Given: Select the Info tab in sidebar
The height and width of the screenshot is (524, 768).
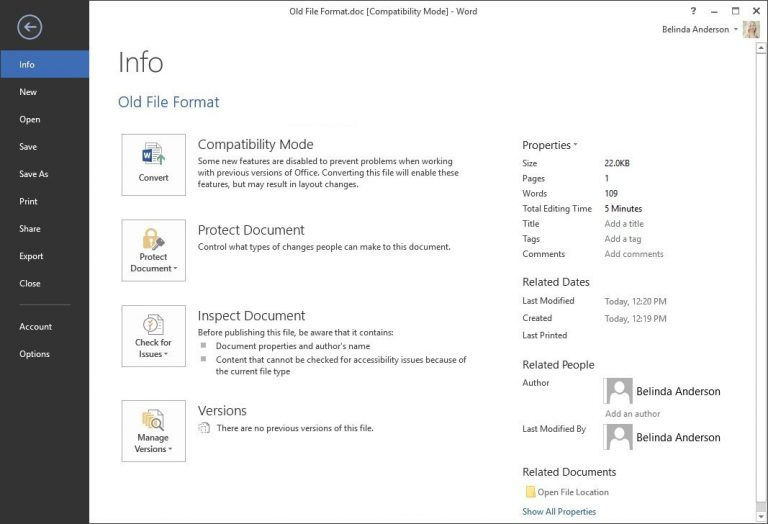Looking at the screenshot, I should (45, 64).
